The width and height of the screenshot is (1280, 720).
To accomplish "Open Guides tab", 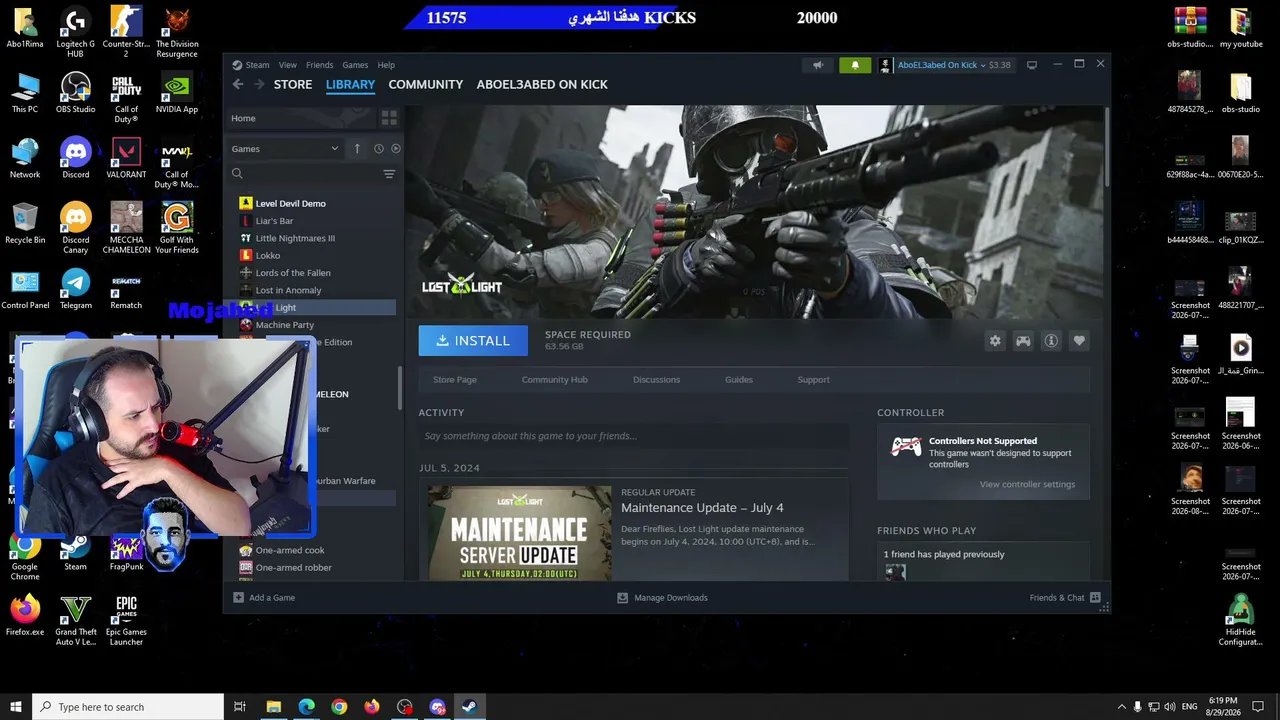I will 739,380.
